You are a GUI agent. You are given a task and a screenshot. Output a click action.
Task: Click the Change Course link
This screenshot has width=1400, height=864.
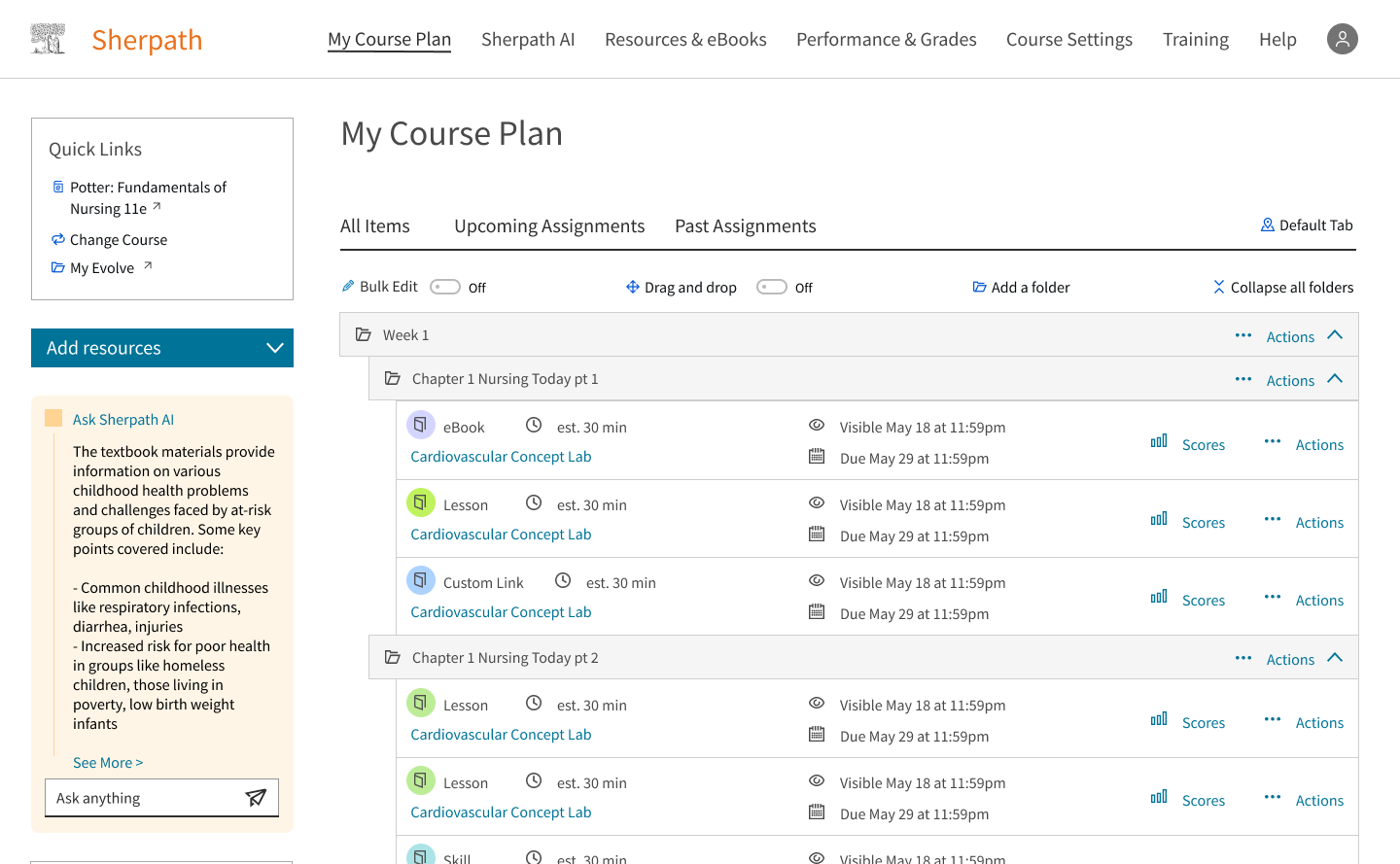point(119,239)
